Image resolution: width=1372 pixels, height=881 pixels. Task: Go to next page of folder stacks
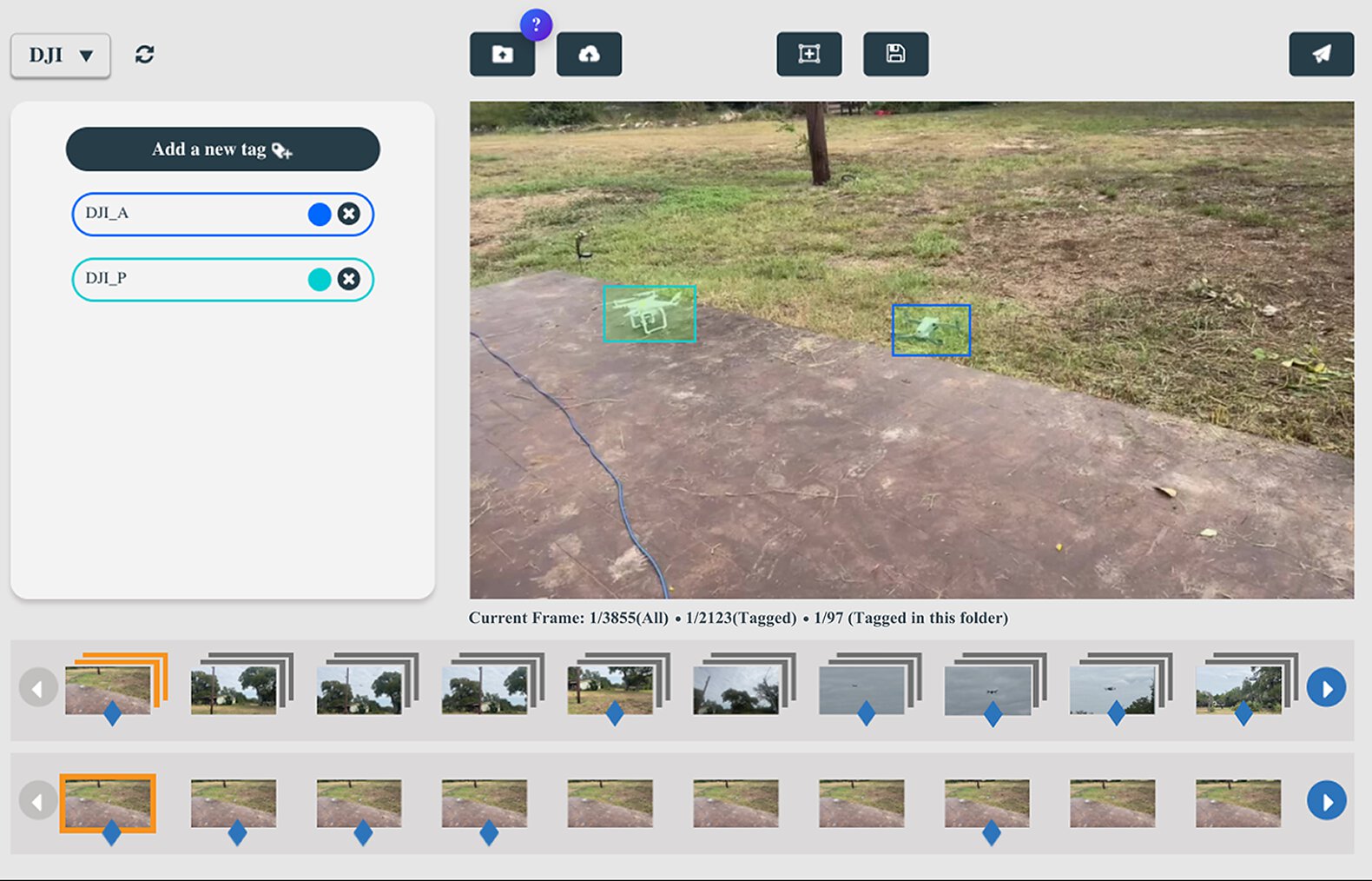(1326, 687)
